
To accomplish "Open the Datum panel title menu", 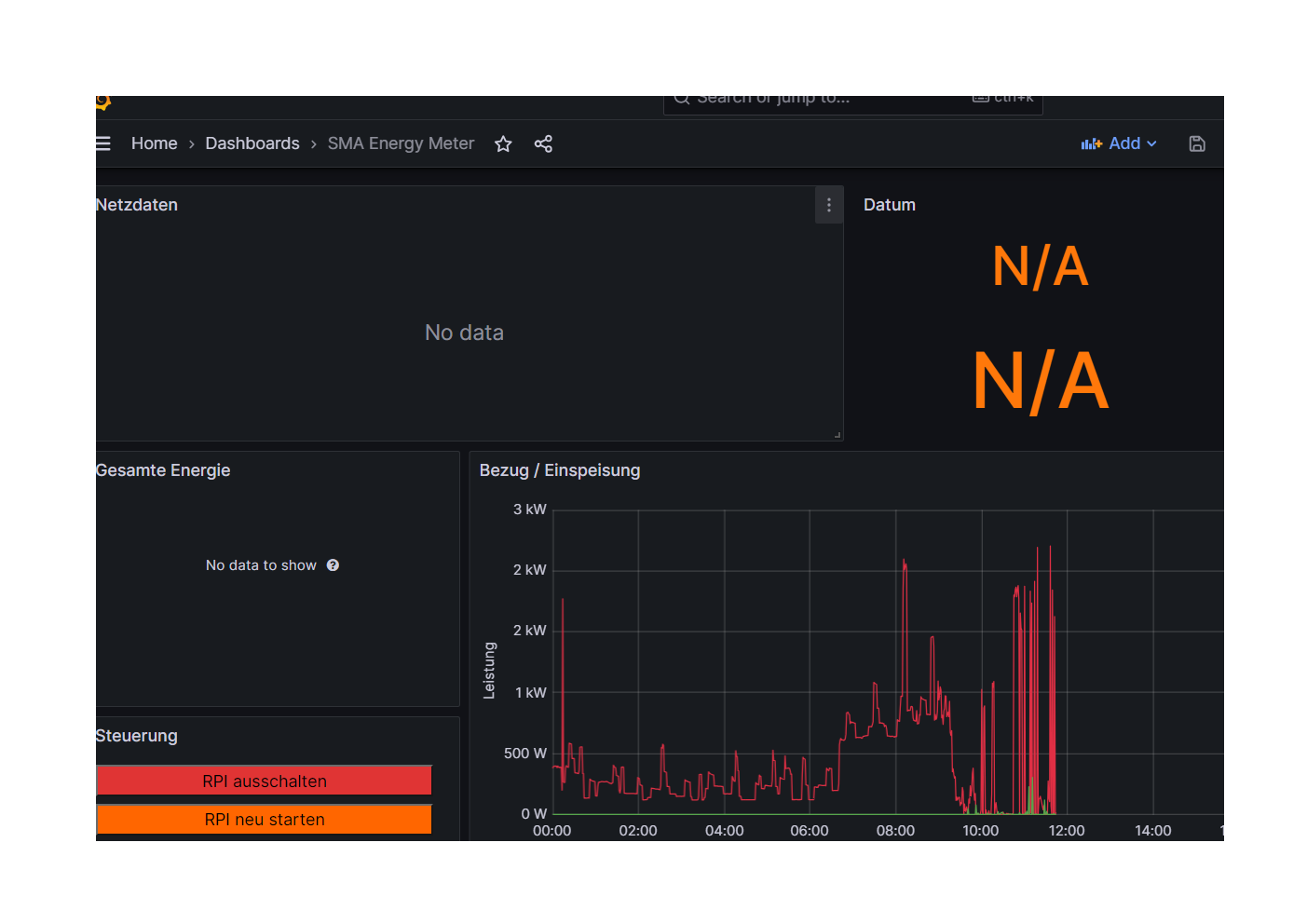I will (889, 205).
